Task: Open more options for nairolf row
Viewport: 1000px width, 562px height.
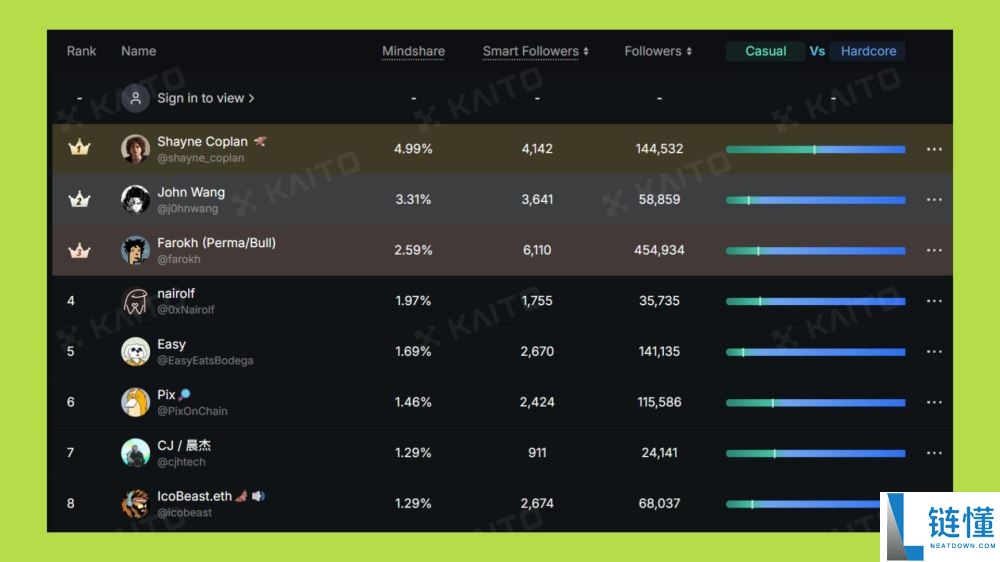Action: pos(934,301)
